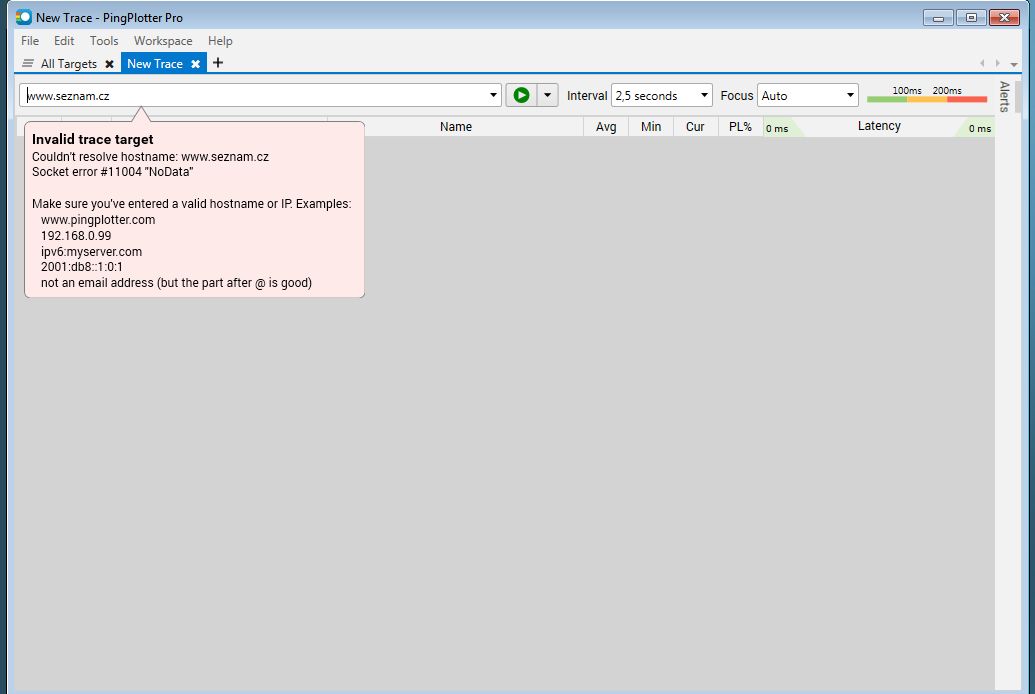
Task: Close the New Trace tab
Action: point(195,64)
